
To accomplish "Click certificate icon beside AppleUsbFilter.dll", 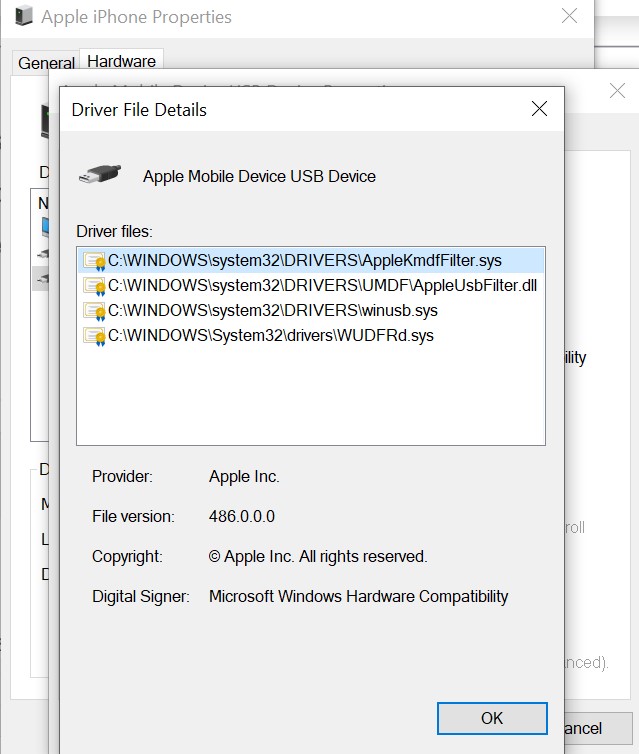I will click(94, 286).
